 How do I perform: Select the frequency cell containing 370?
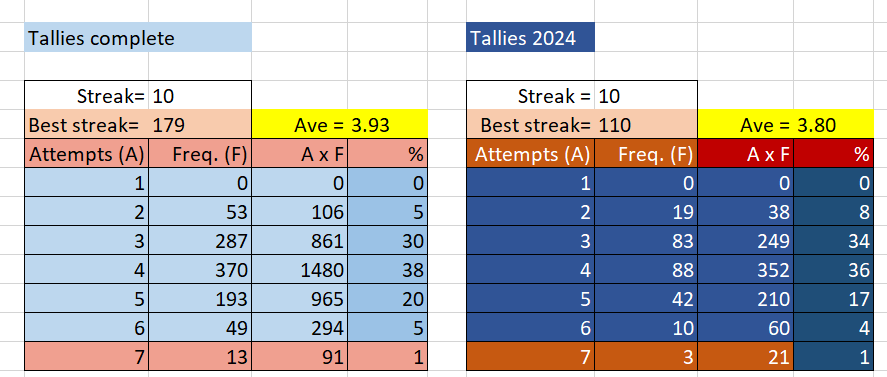pos(200,269)
